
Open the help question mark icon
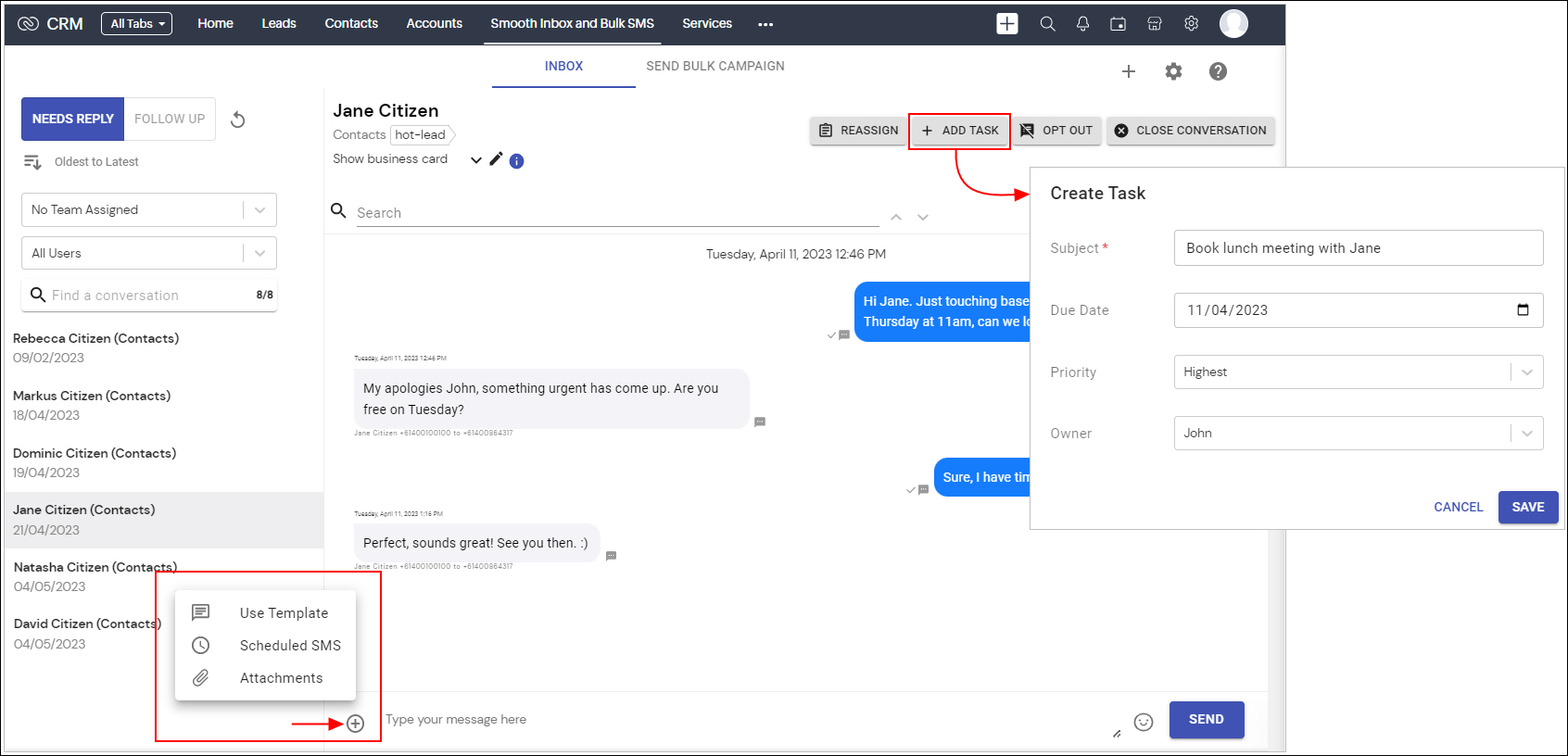point(1218,71)
